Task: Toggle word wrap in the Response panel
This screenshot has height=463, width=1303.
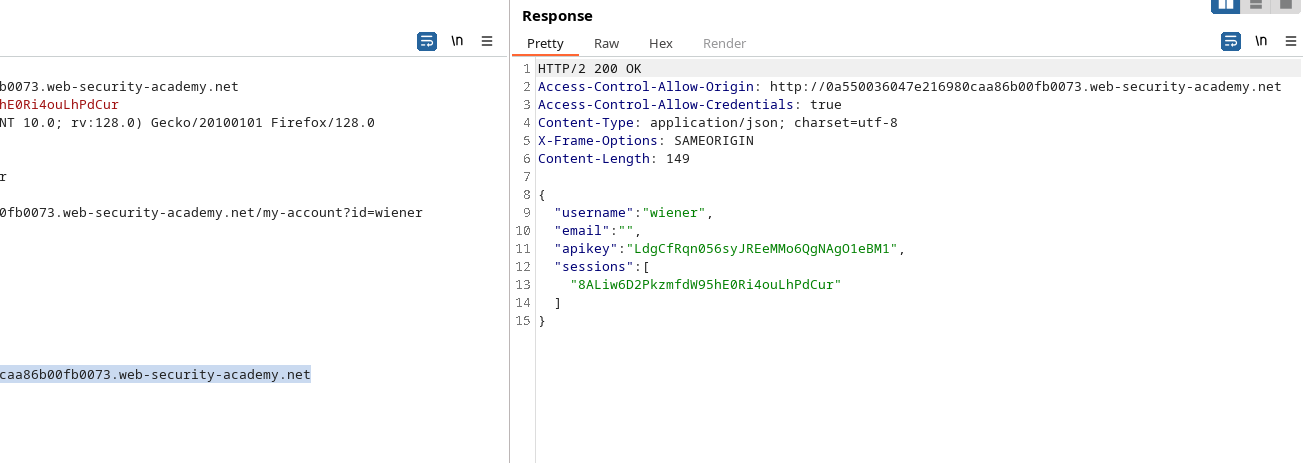Action: [1231, 41]
